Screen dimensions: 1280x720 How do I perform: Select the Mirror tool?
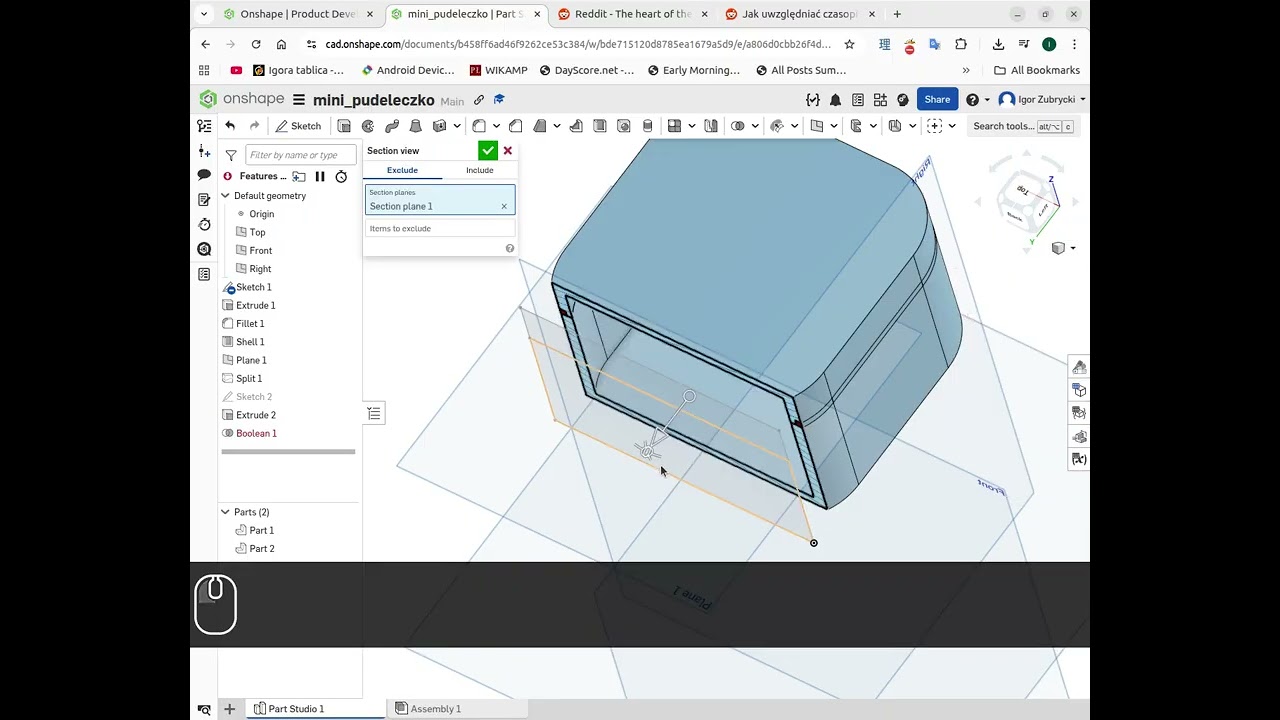(x=711, y=126)
